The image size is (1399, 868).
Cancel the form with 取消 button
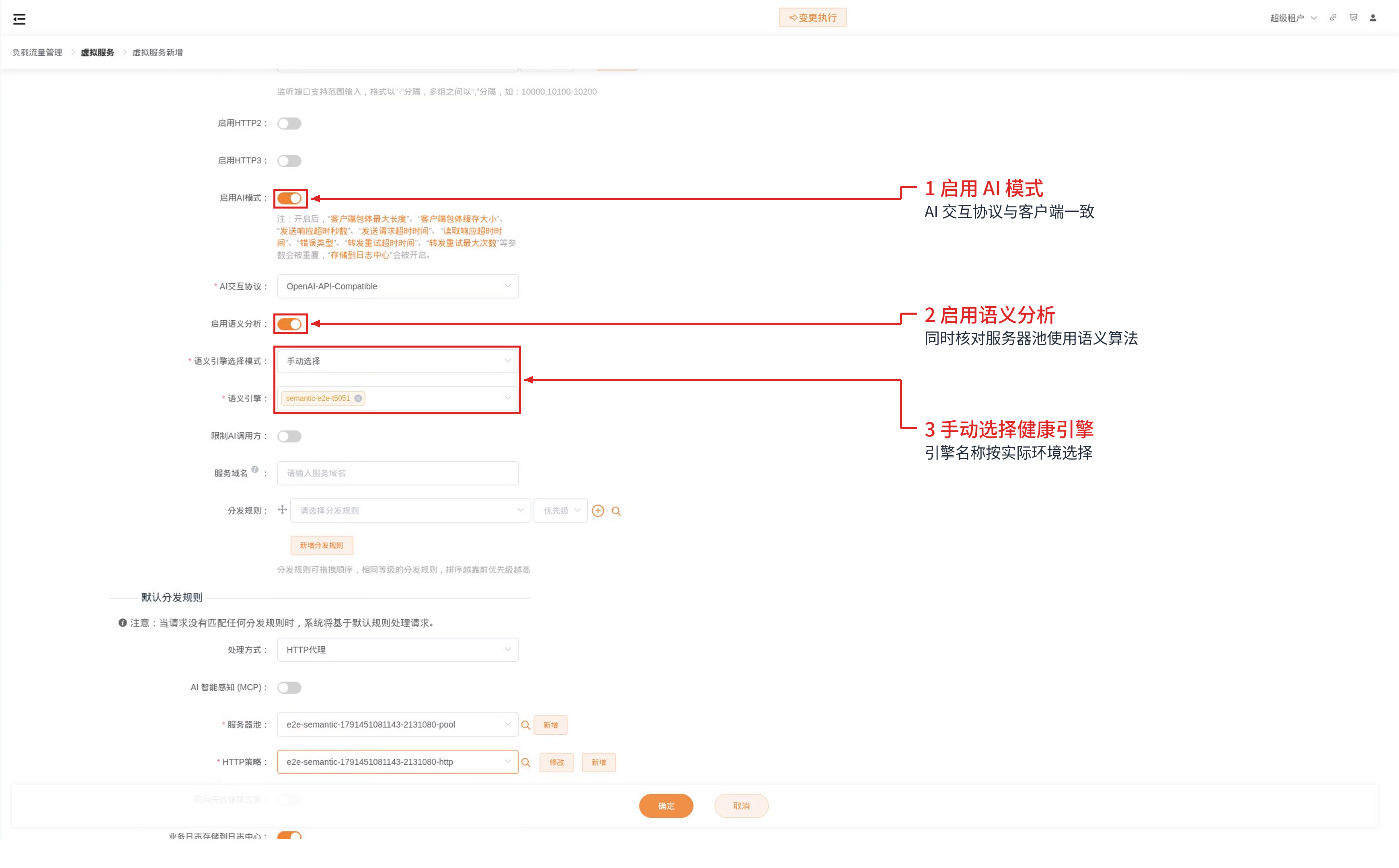click(x=741, y=806)
